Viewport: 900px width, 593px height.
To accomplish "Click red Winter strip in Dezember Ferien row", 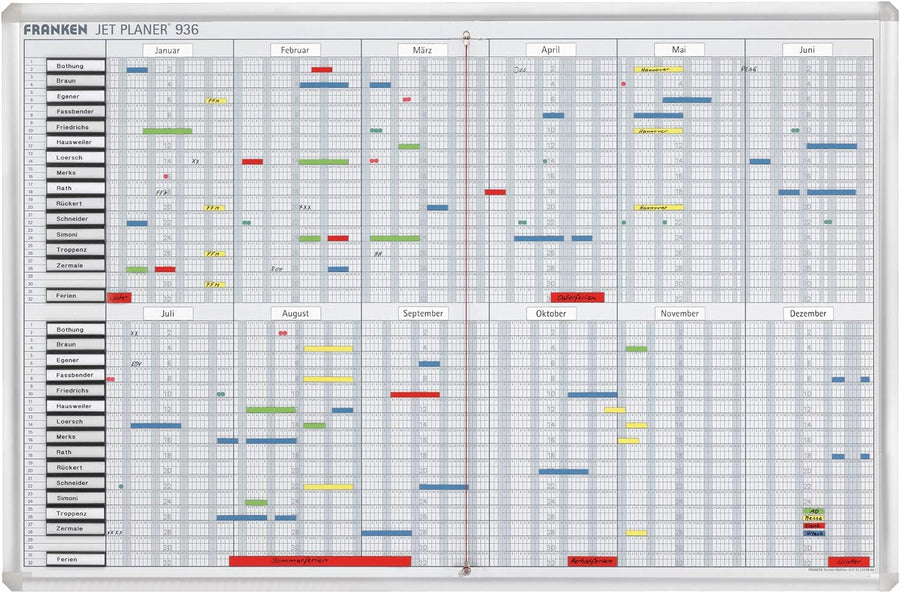I will (x=849, y=561).
